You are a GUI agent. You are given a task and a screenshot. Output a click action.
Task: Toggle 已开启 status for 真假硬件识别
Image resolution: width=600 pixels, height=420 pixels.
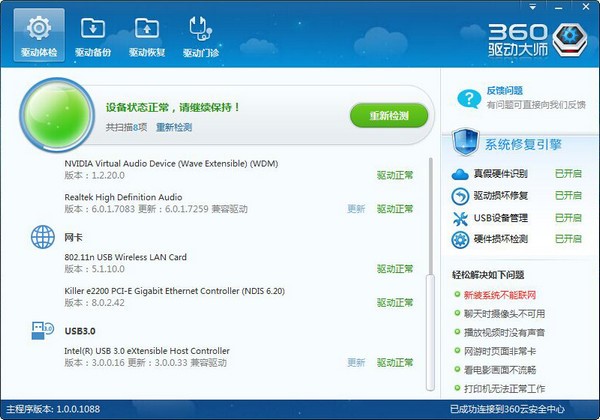click(568, 174)
